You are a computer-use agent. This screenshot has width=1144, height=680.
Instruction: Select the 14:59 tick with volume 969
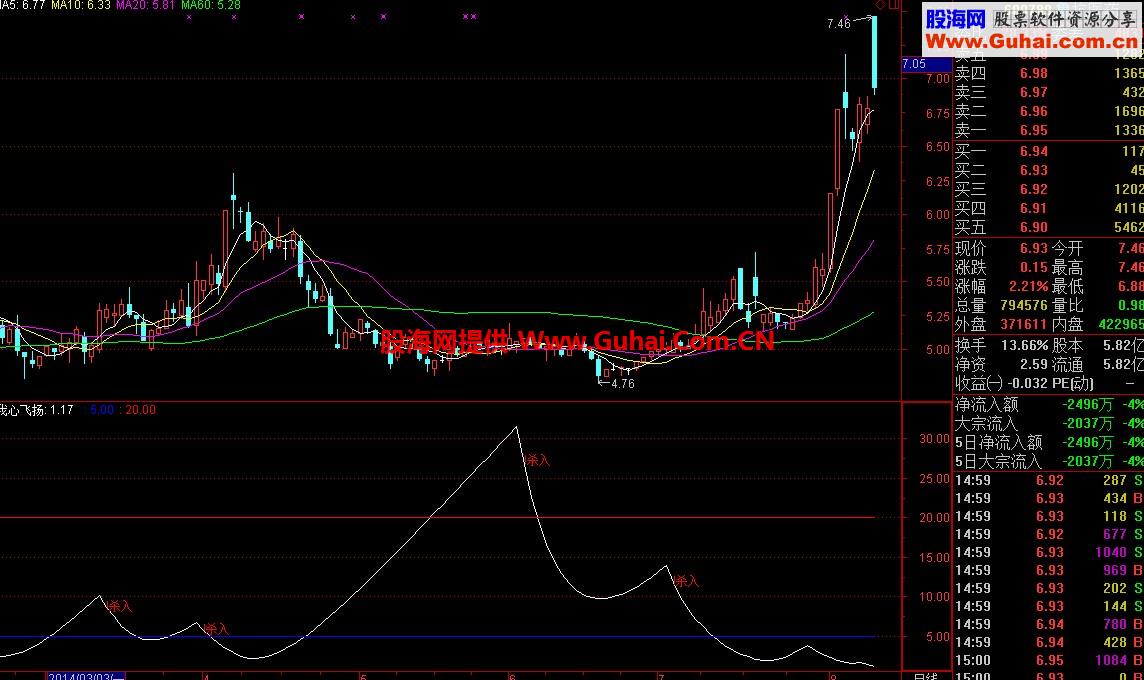[x=1049, y=571]
